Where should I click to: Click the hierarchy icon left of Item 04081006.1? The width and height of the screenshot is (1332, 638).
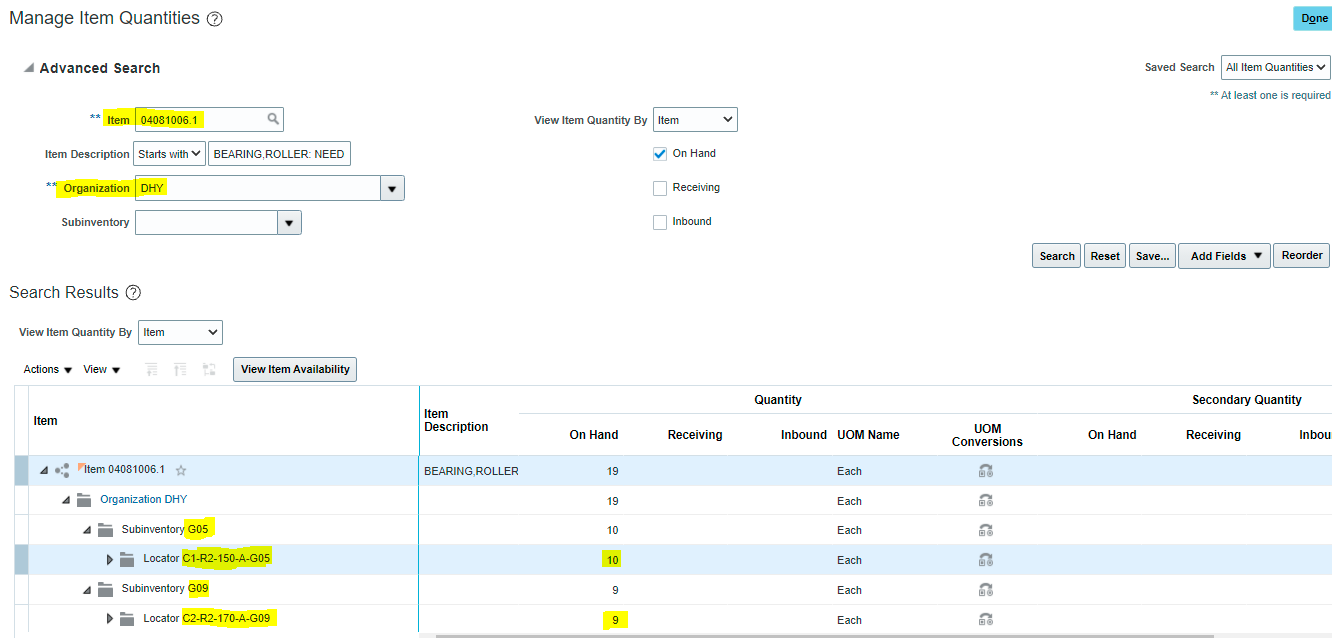(60, 470)
